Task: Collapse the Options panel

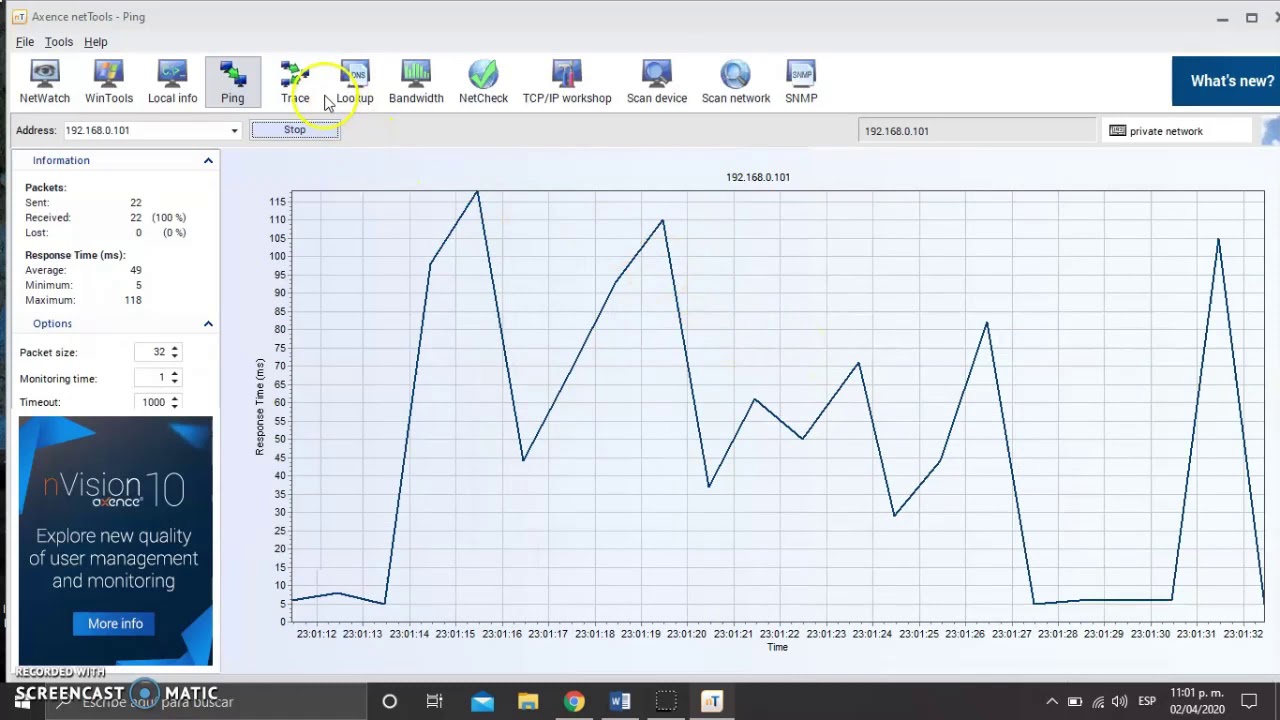Action: (208, 324)
